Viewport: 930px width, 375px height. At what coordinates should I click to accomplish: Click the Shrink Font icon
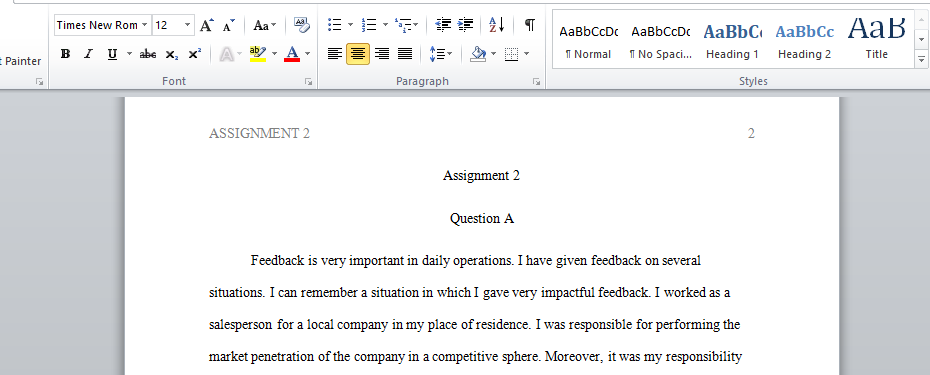point(228,25)
